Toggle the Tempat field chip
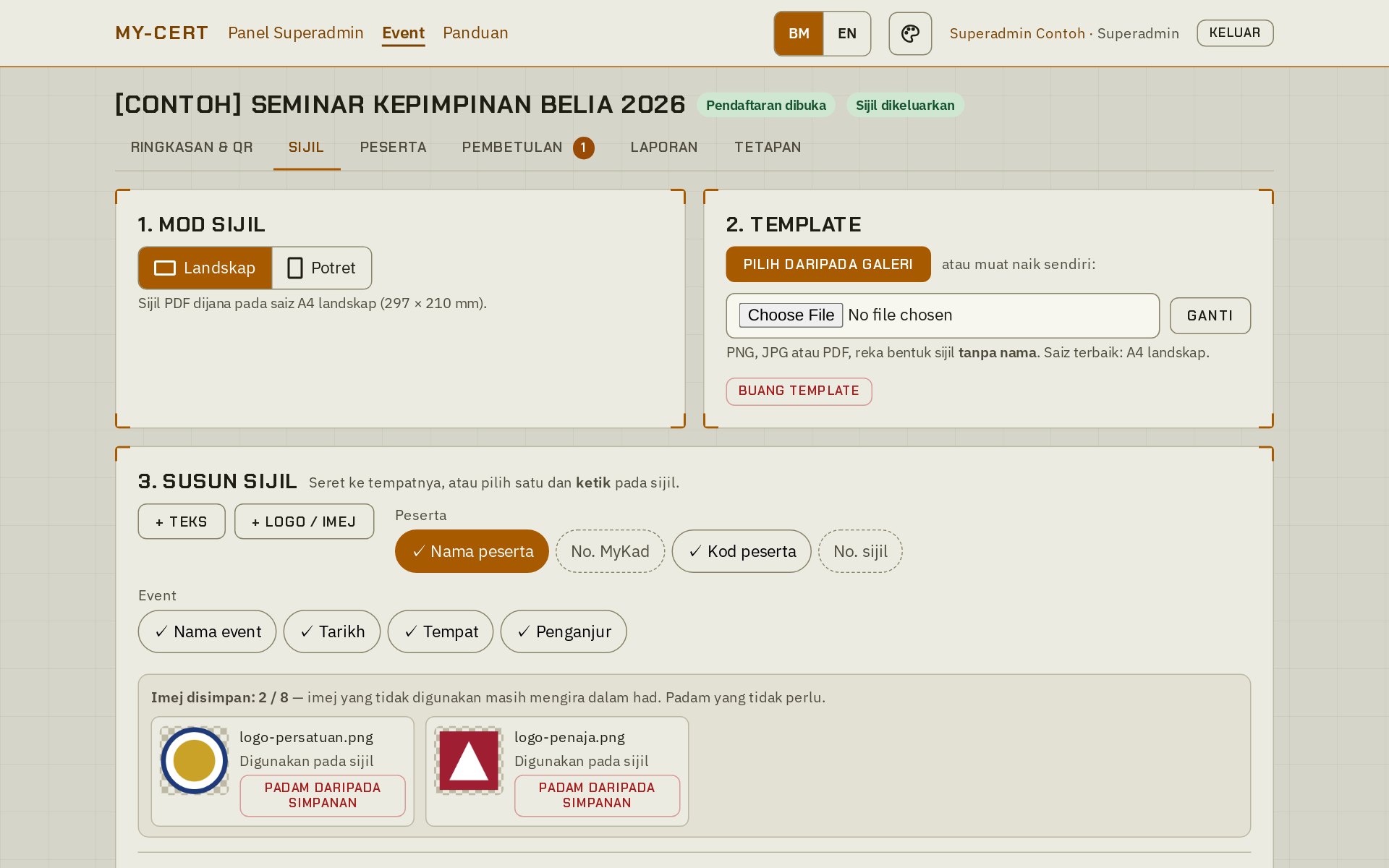1389x868 pixels. (x=441, y=631)
